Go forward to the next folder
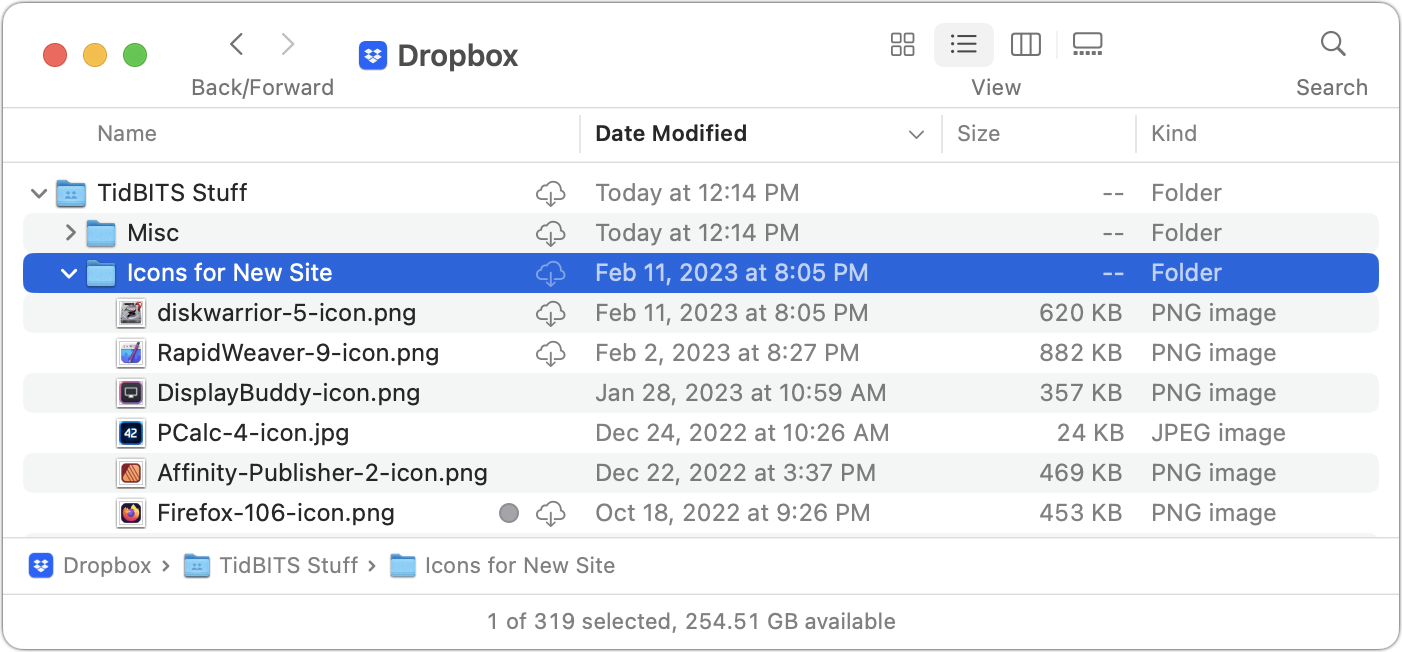The height and width of the screenshot is (652, 1402). point(288,44)
